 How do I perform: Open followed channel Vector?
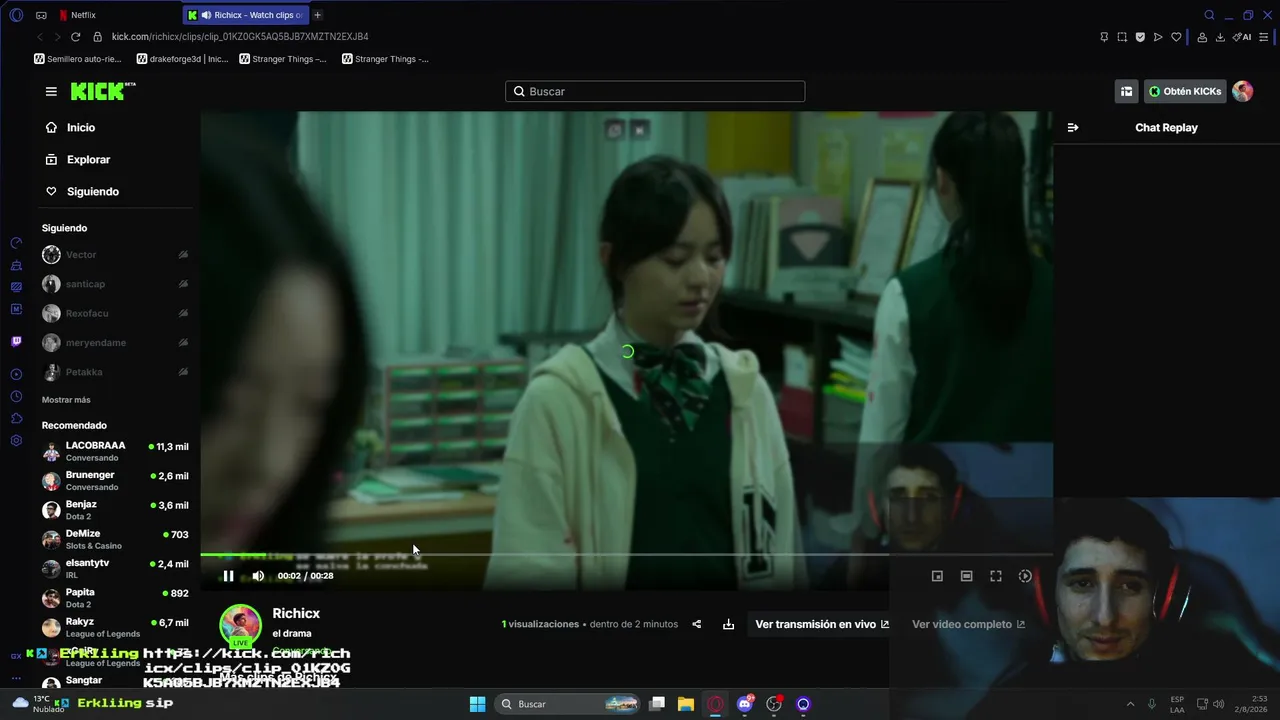(x=81, y=255)
